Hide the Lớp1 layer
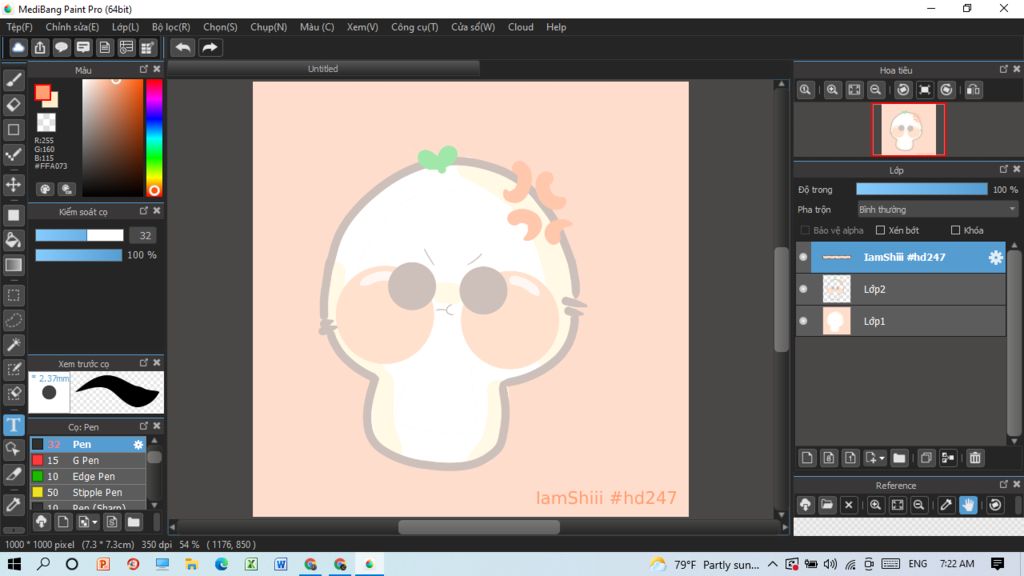This screenshot has height=576, width=1024. pyautogui.click(x=803, y=321)
